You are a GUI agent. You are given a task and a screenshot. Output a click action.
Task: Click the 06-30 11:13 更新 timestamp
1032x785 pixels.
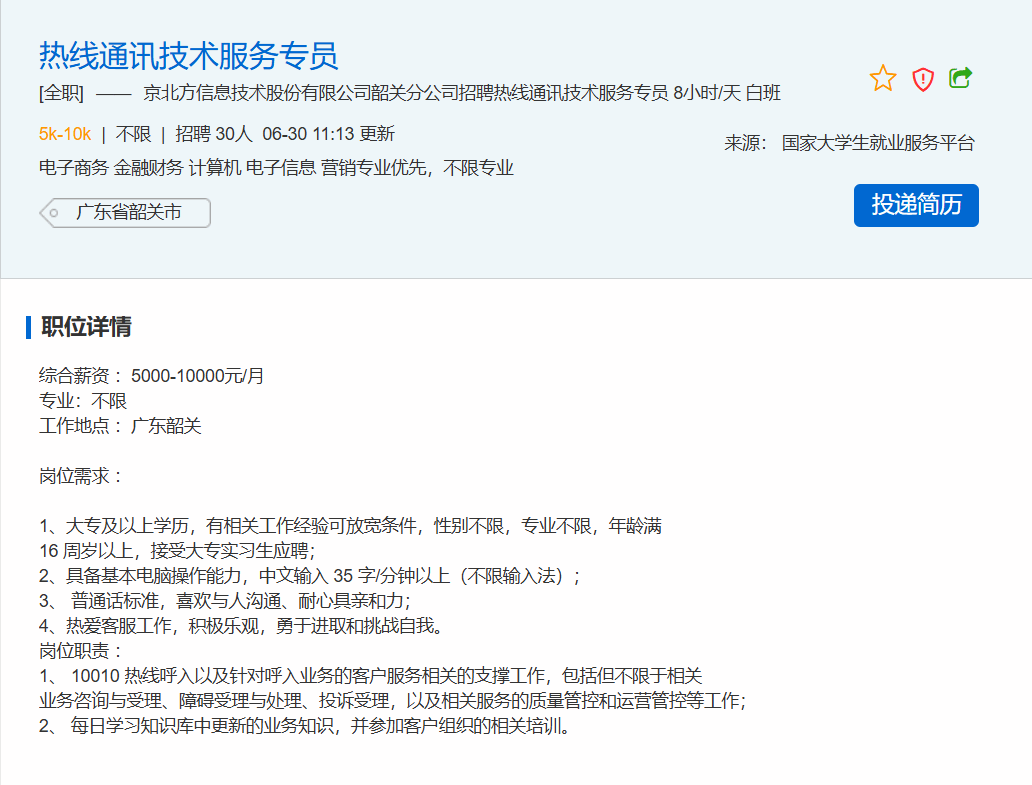click(x=328, y=133)
